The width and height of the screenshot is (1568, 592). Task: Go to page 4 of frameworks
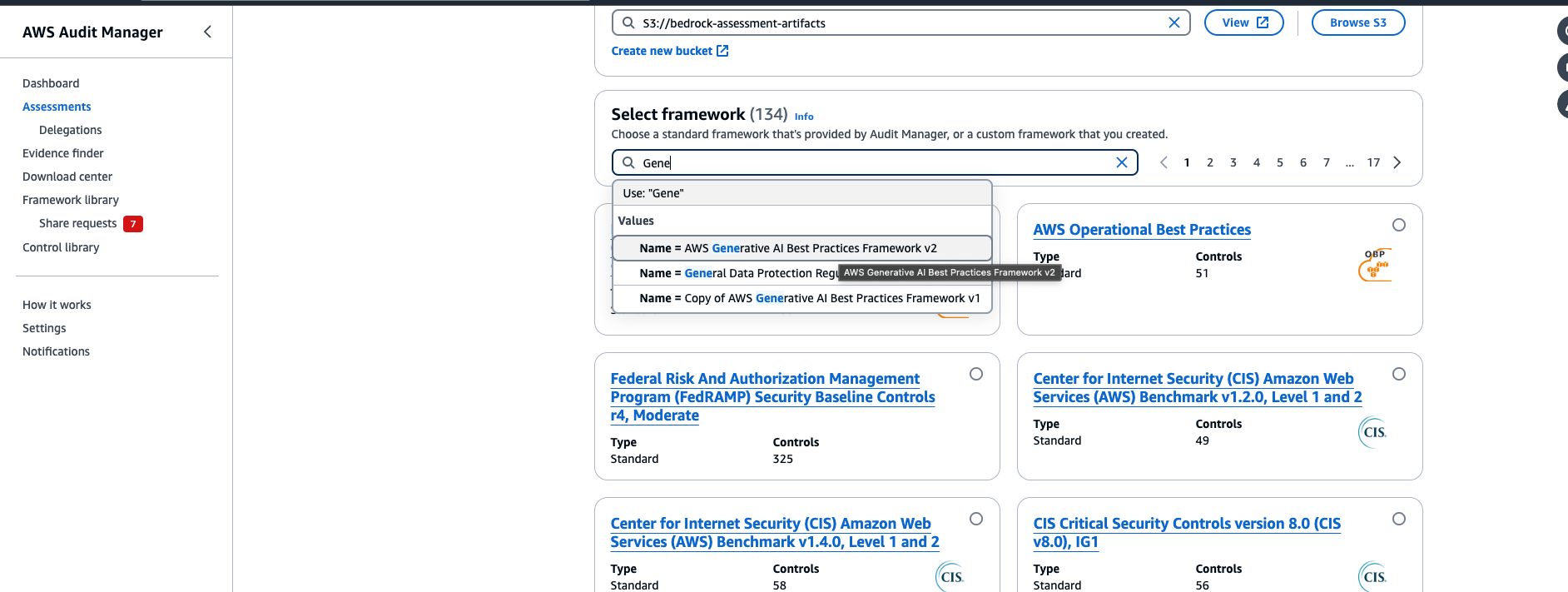[1257, 162]
